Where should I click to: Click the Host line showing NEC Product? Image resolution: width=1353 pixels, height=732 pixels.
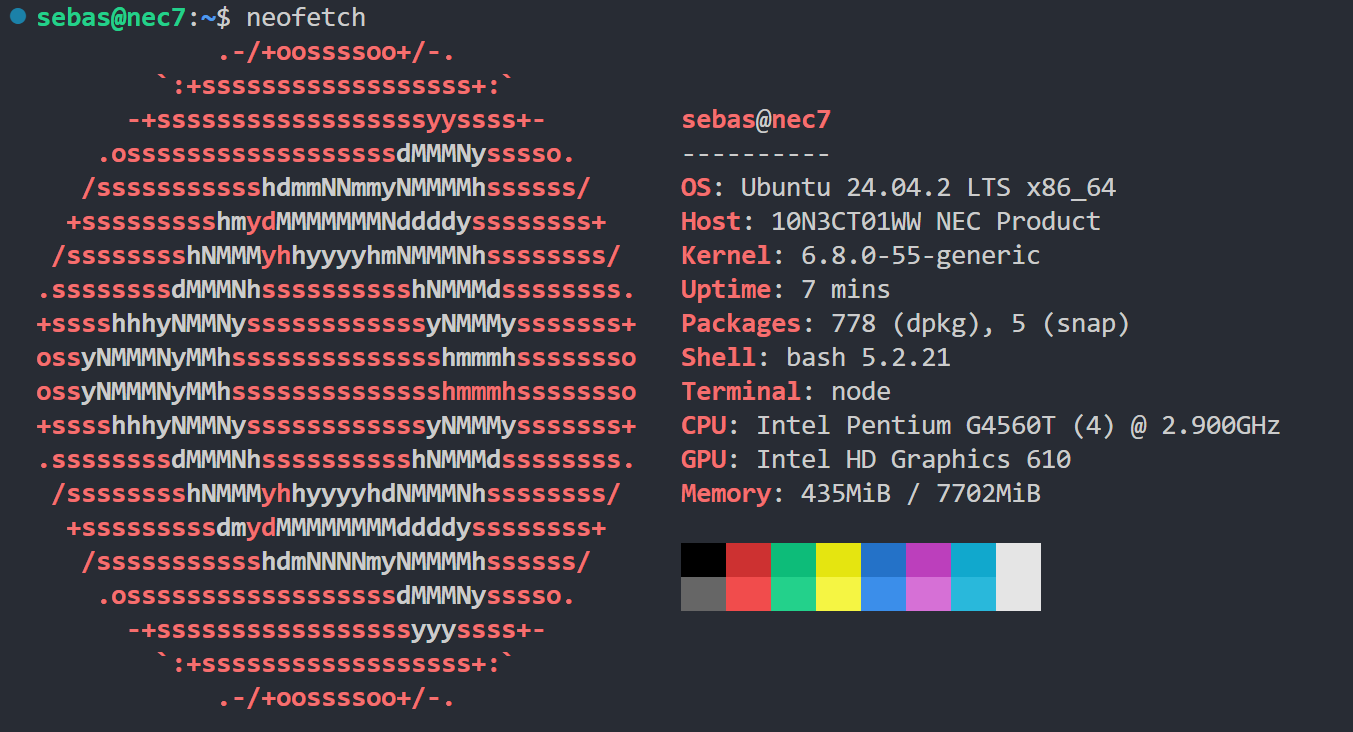[x=890, y=222]
